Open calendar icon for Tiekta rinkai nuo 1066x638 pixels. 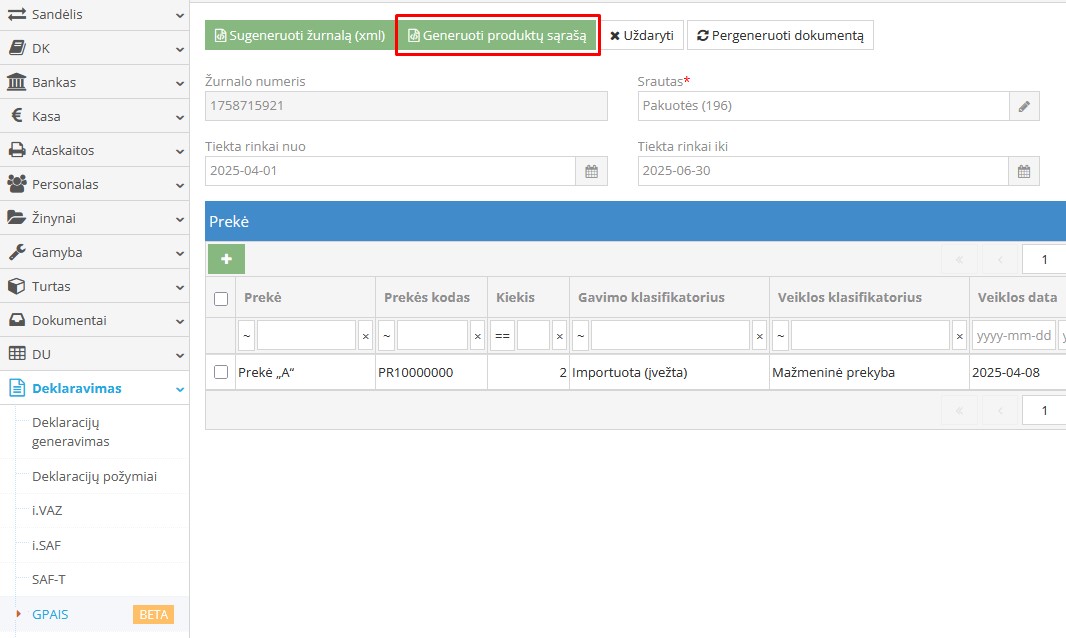(591, 171)
